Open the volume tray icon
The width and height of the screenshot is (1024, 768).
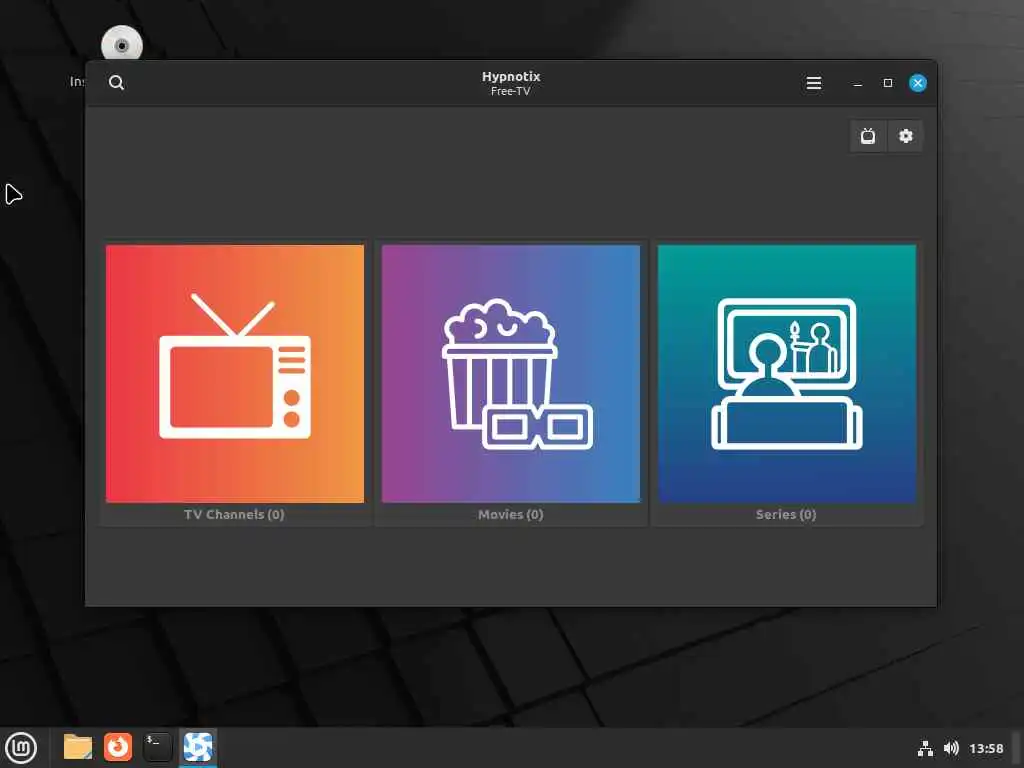(x=951, y=748)
